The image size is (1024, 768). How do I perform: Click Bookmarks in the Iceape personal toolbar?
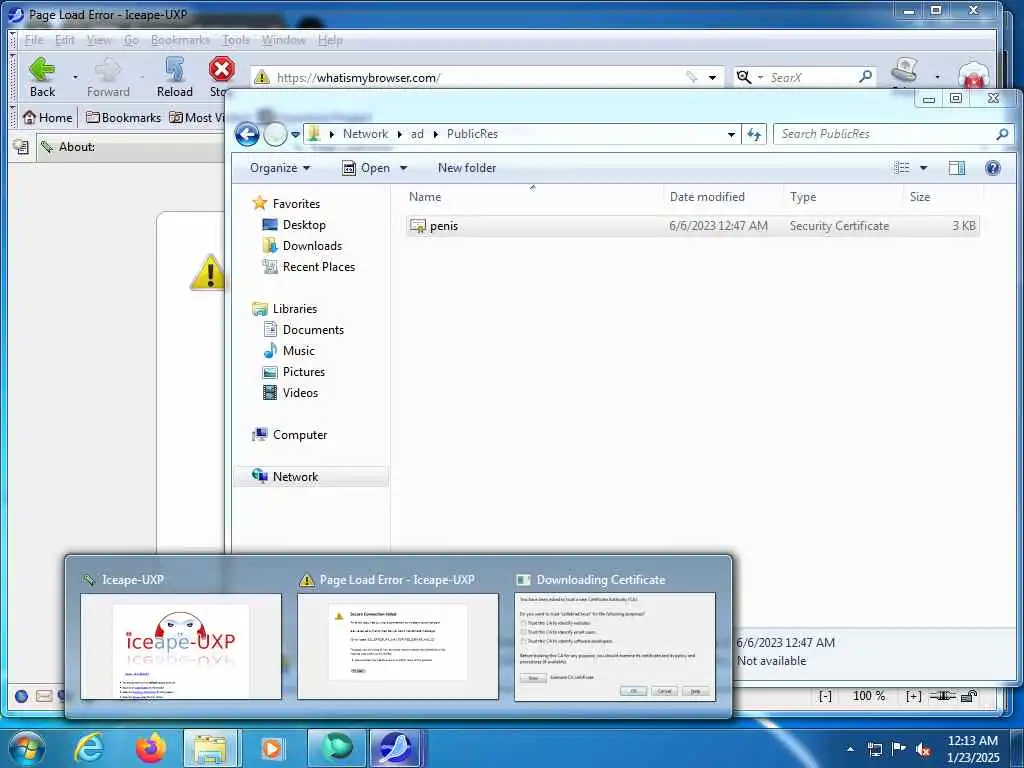123,118
